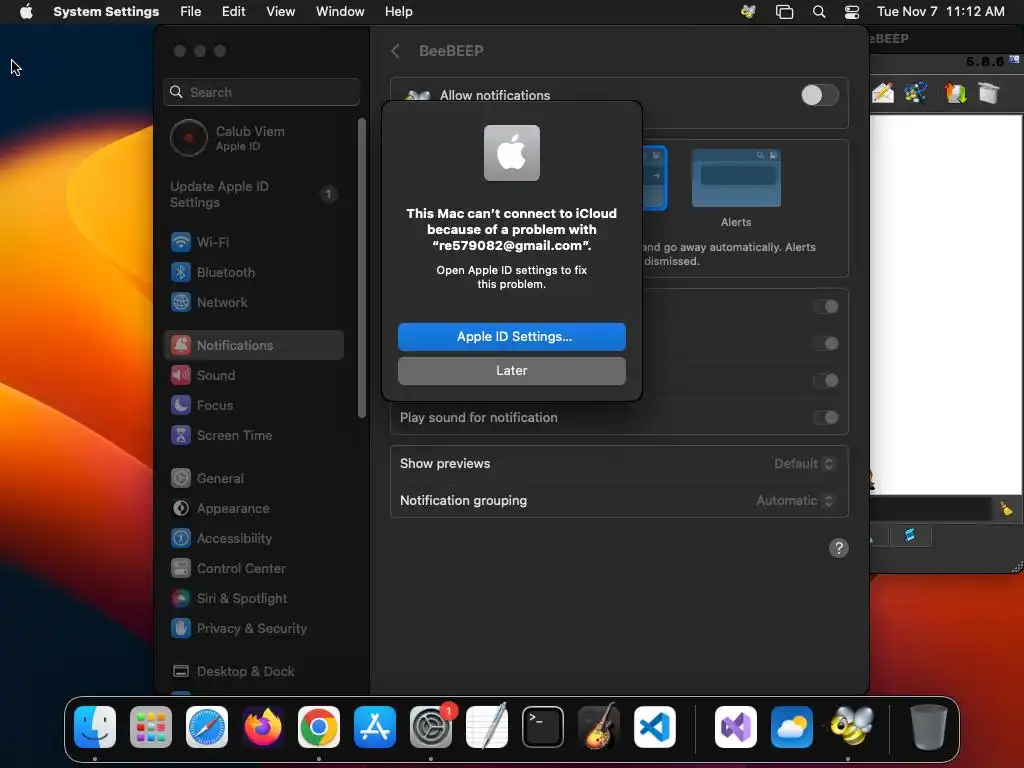This screenshot has width=1024, height=768.
Task: Click BeeBEEP gray box toolbar icon
Action: [x=989, y=93]
